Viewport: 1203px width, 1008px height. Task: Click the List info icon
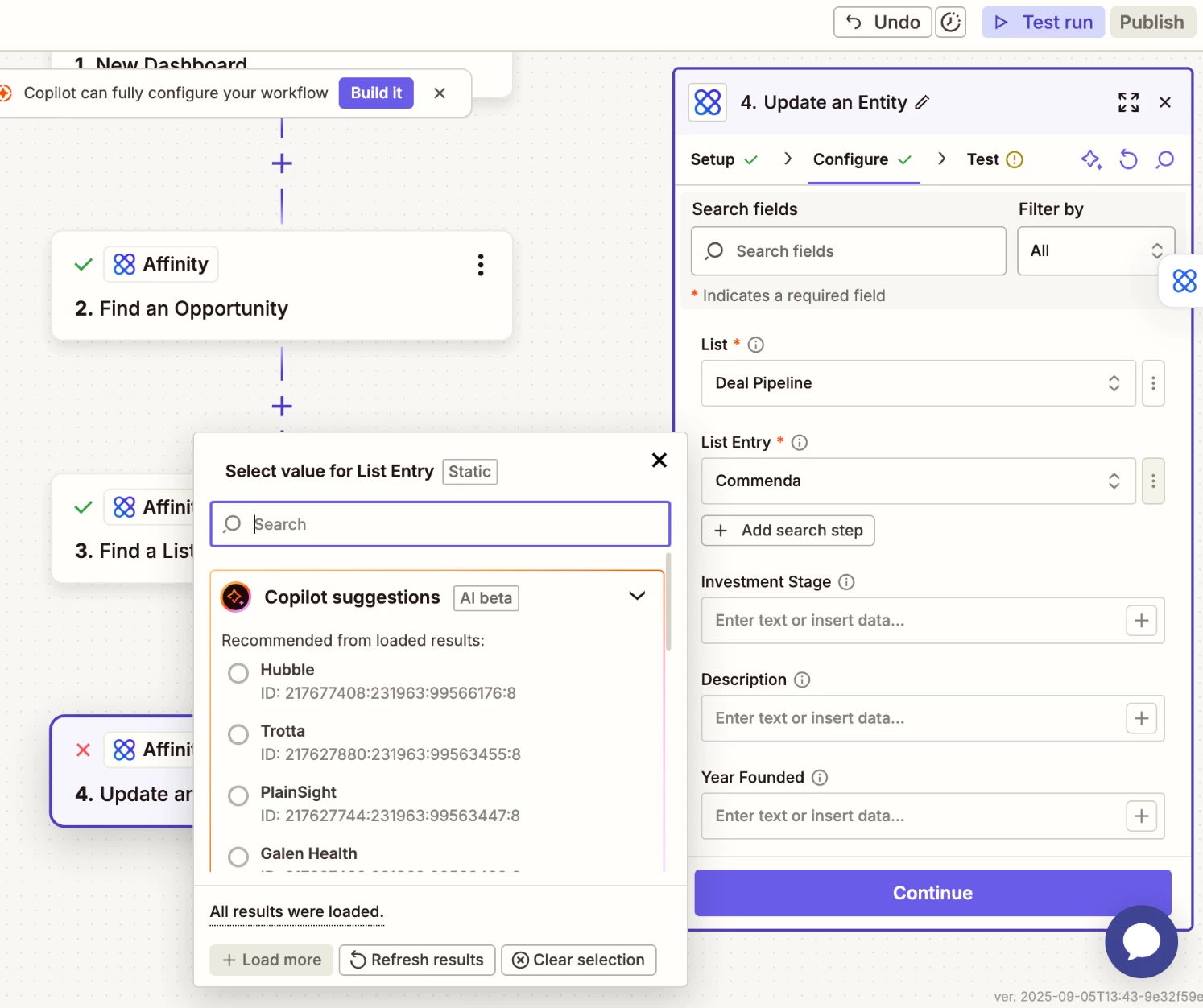click(x=755, y=345)
